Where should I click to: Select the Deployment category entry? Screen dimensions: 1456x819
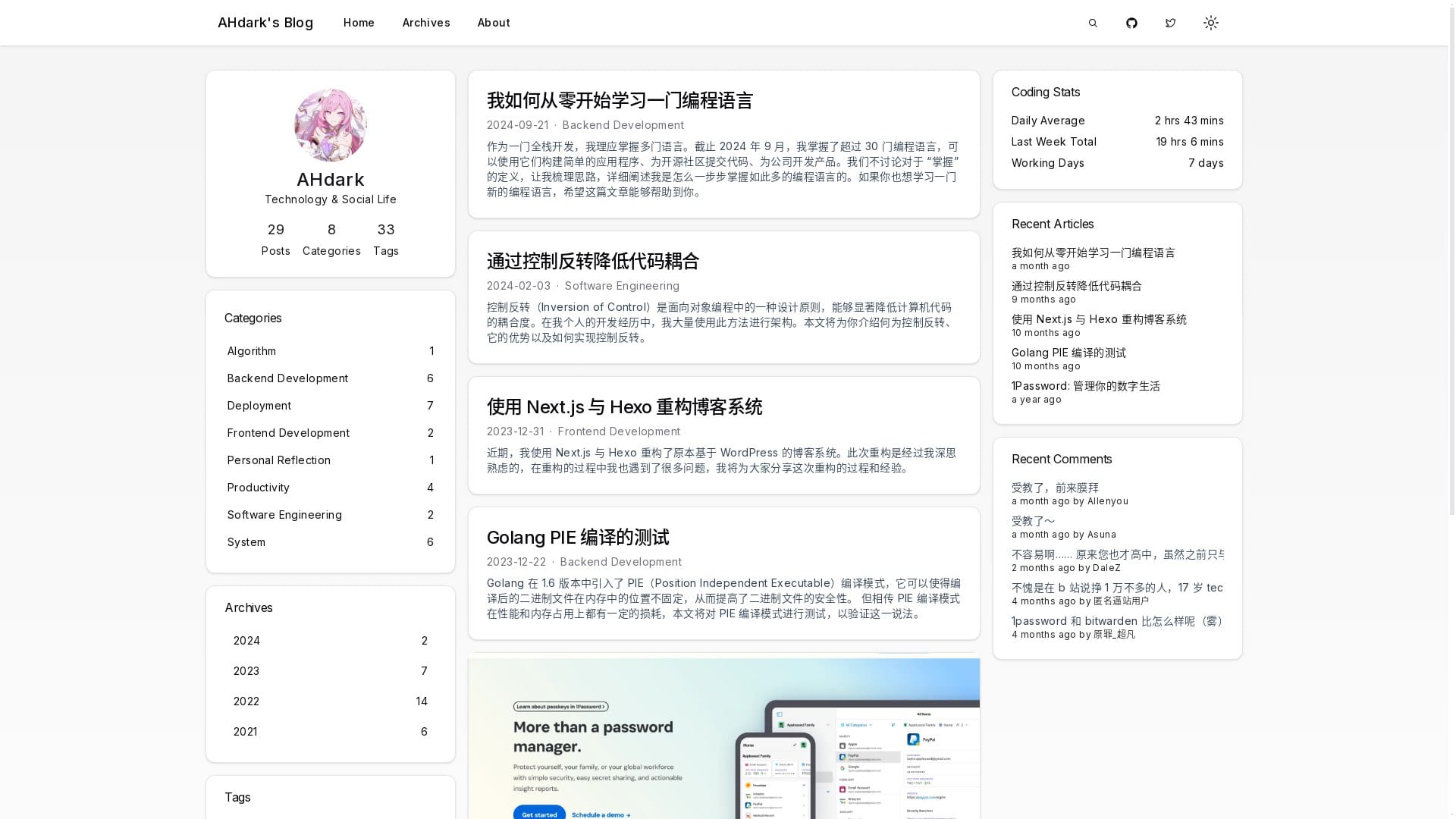pos(259,406)
